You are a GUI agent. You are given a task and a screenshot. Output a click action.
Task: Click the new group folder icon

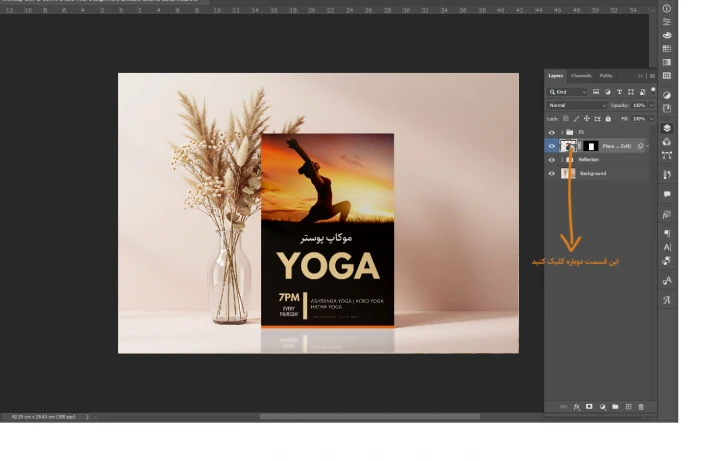click(615, 407)
